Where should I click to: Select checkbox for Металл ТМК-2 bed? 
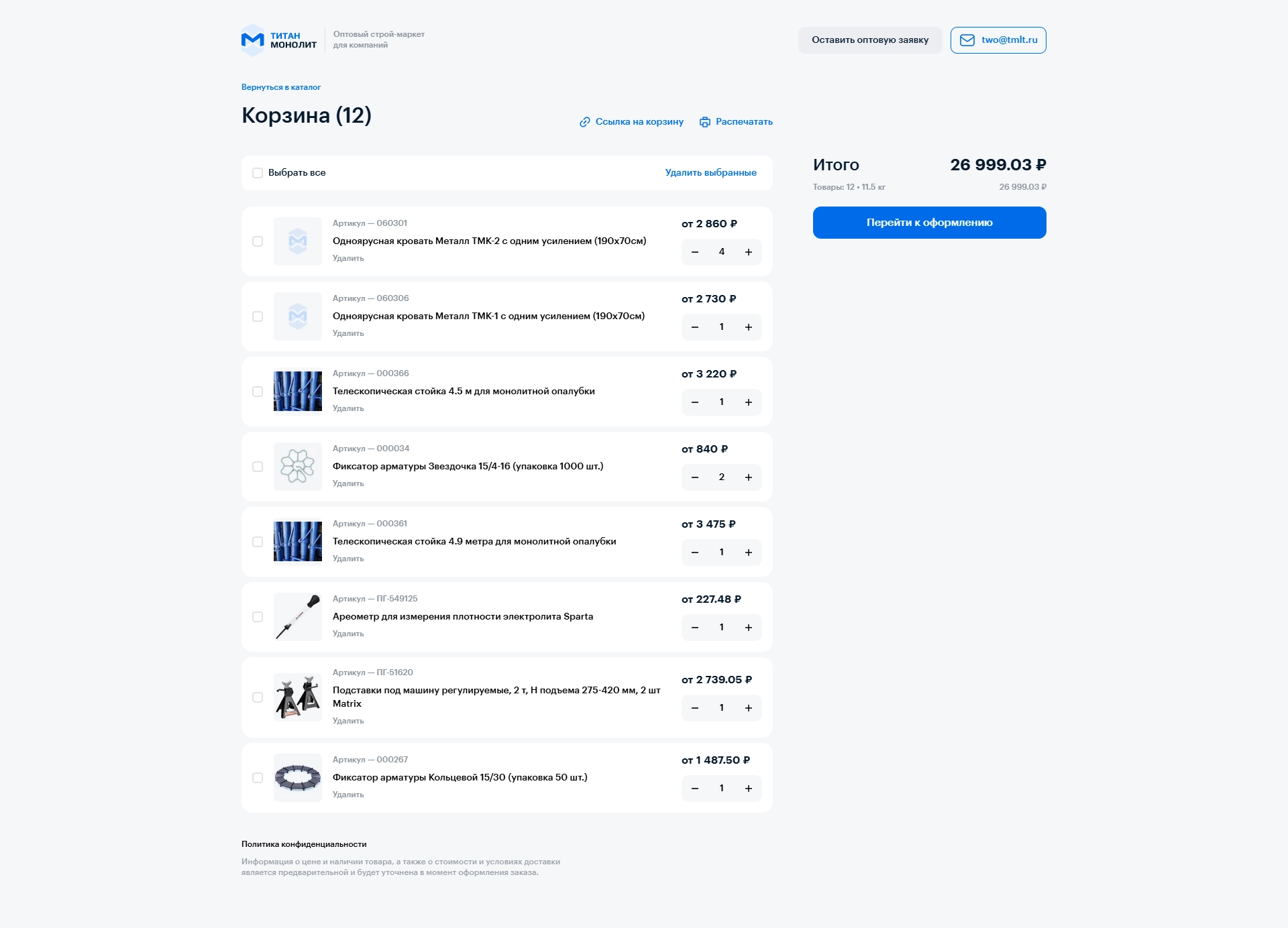(258, 241)
